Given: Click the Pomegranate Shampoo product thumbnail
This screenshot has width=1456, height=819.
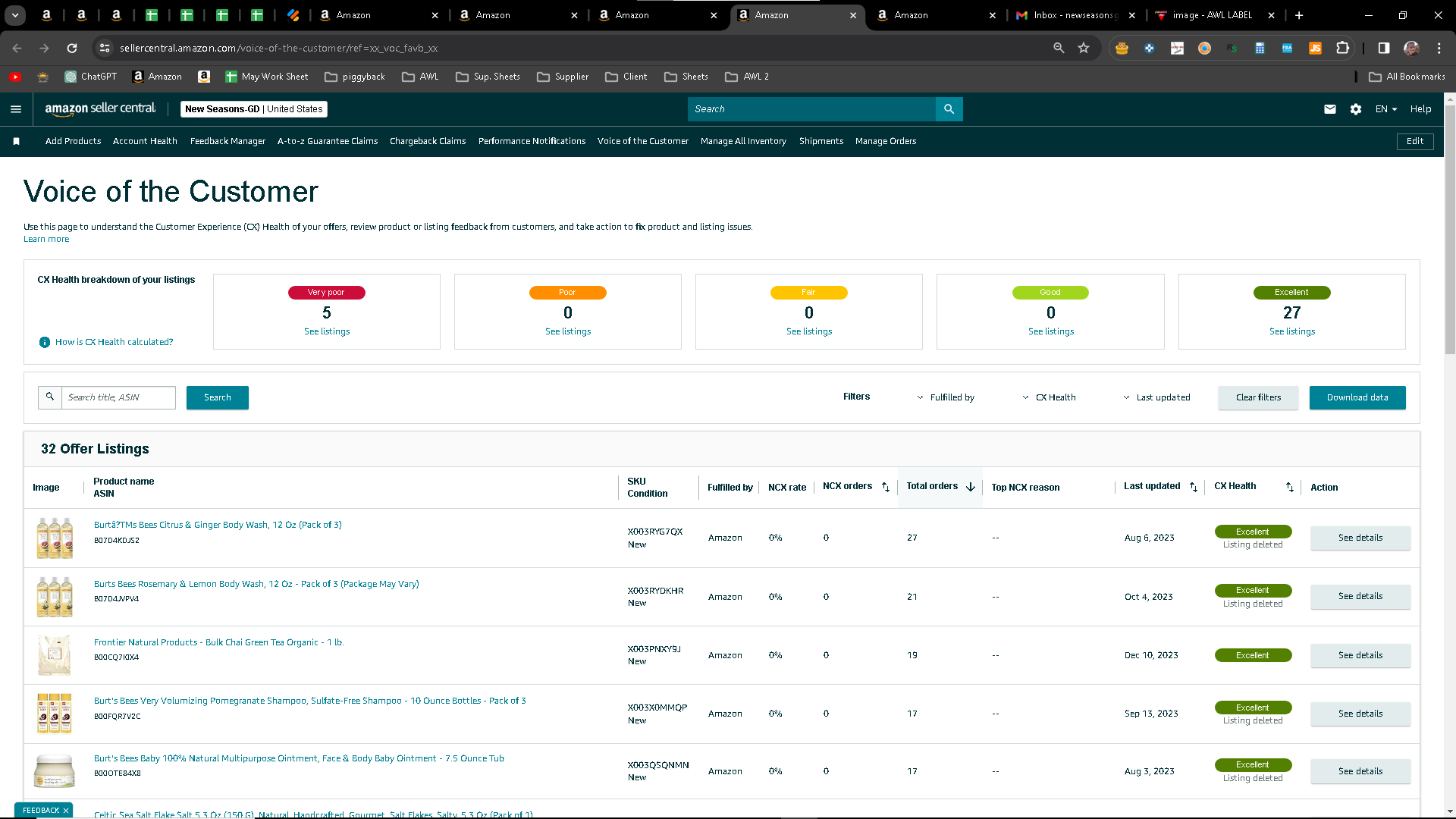Looking at the screenshot, I should pyautogui.click(x=55, y=714).
